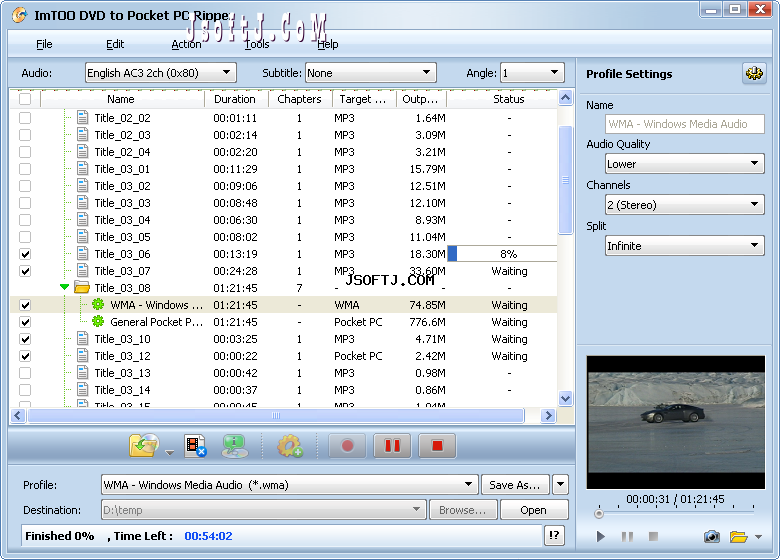Check the Title_02_02 checkbox
The width and height of the screenshot is (780, 560).
(x=25, y=118)
